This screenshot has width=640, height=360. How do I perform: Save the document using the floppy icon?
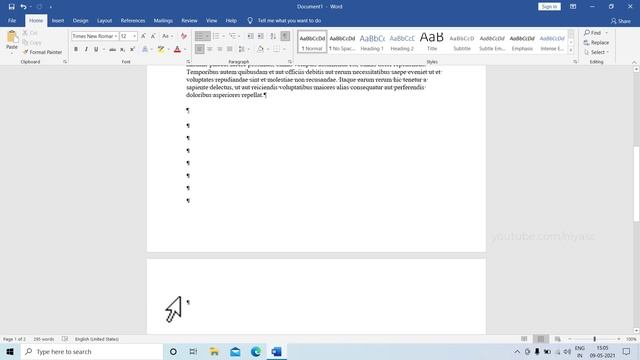click(x=11, y=7)
